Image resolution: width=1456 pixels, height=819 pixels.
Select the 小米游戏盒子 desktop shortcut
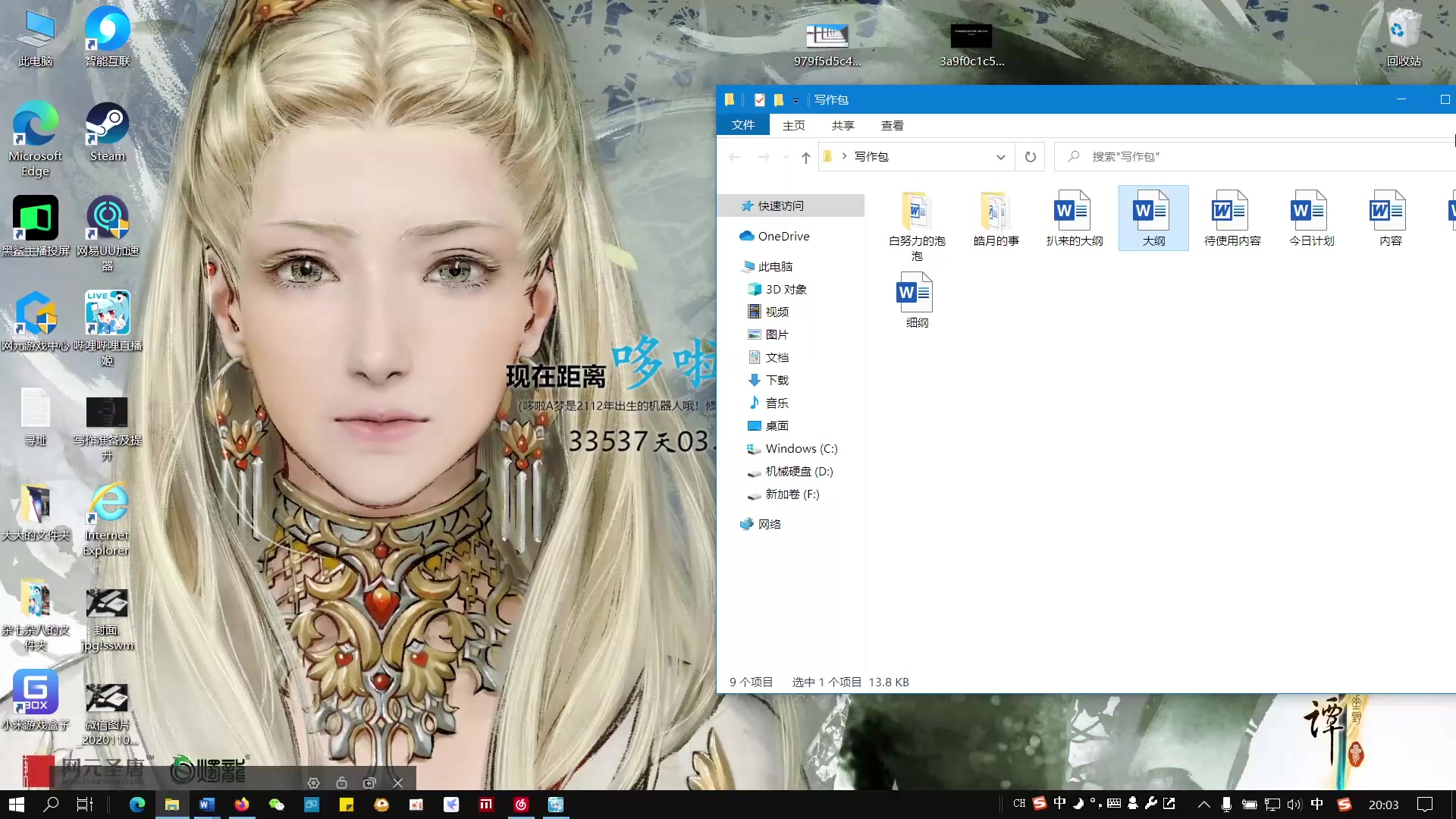tap(36, 700)
